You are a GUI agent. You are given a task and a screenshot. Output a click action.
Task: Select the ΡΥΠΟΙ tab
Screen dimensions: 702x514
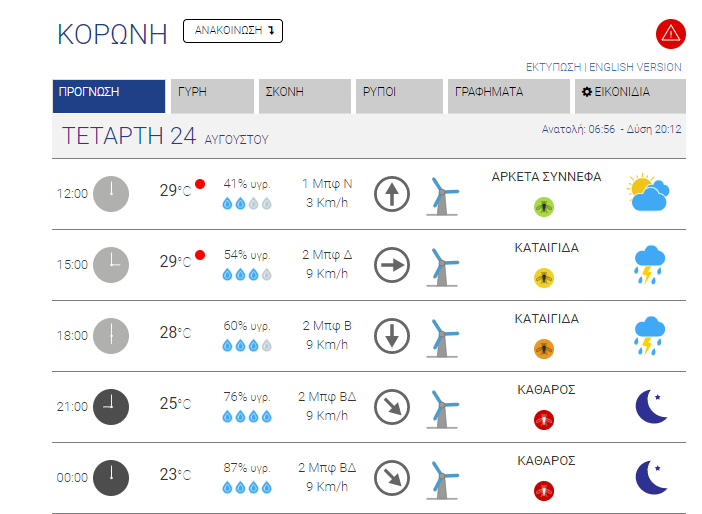pyautogui.click(x=399, y=96)
